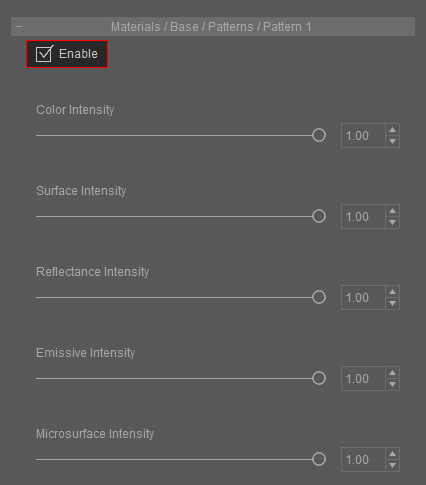Screen dimensions: 426x485
Task: Click the Reflectance Intensity slider track midpoint
Action: [181, 297]
